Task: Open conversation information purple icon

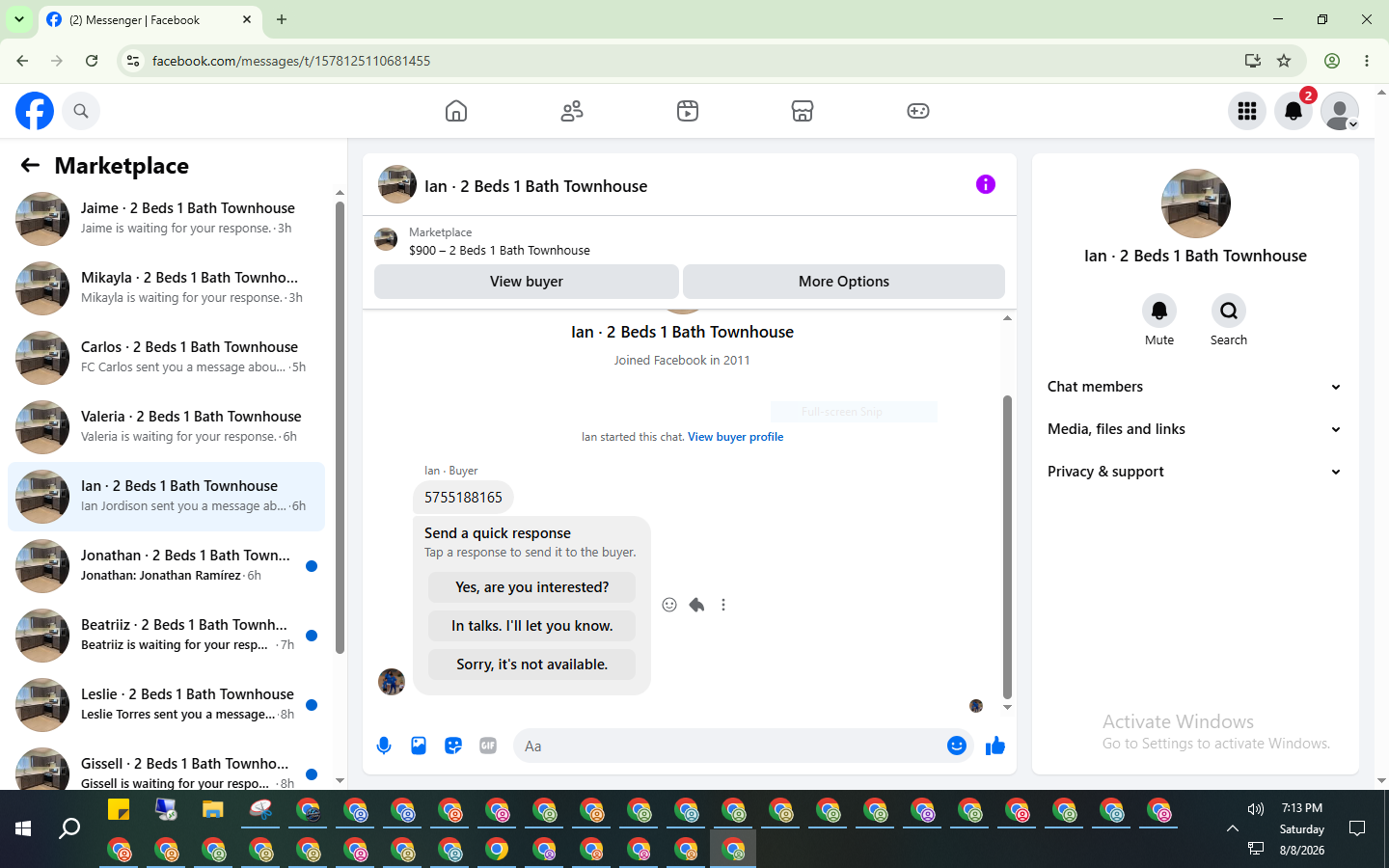Action: [x=985, y=184]
